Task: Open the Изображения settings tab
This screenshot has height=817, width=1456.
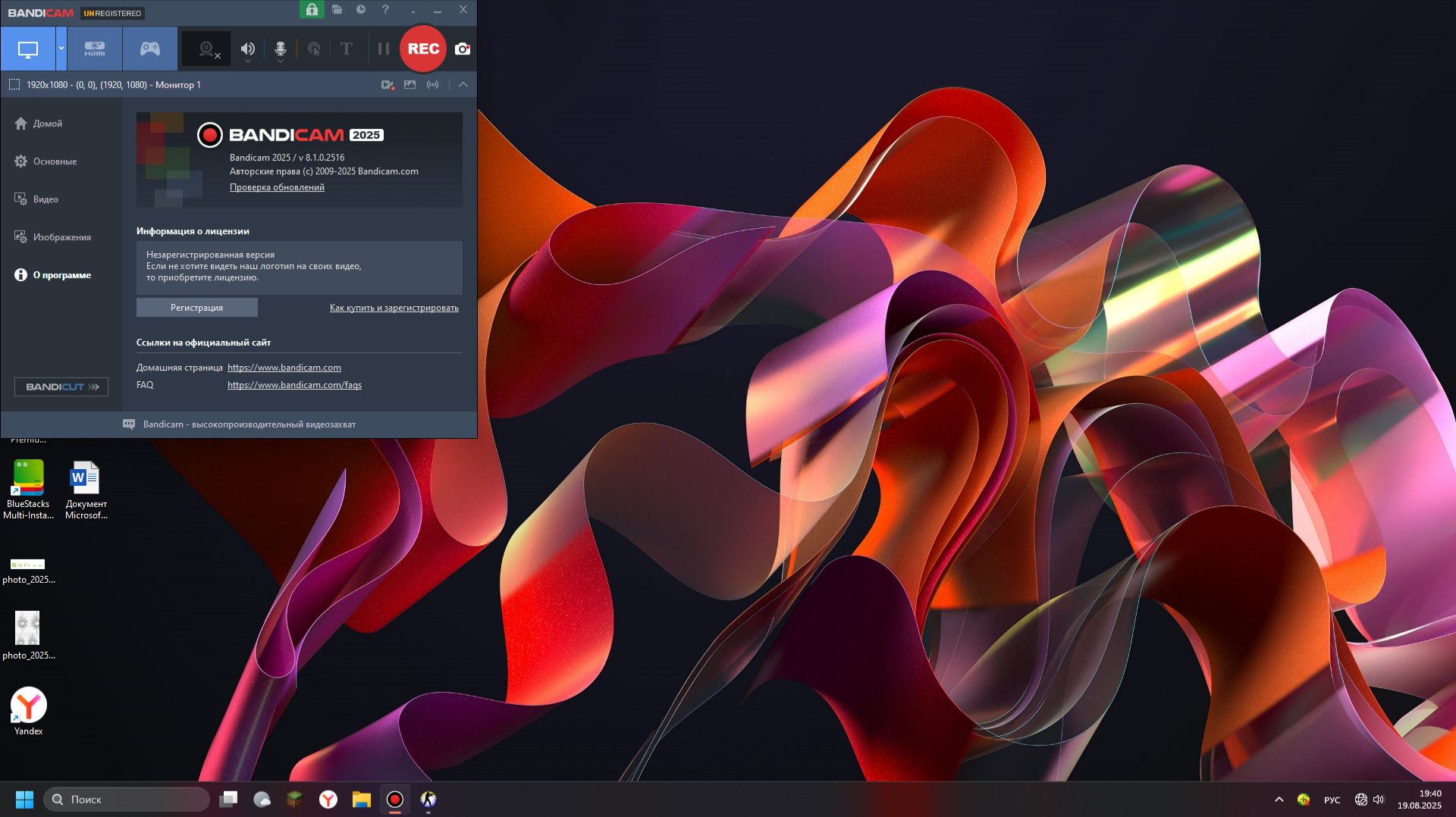Action: tap(52, 237)
